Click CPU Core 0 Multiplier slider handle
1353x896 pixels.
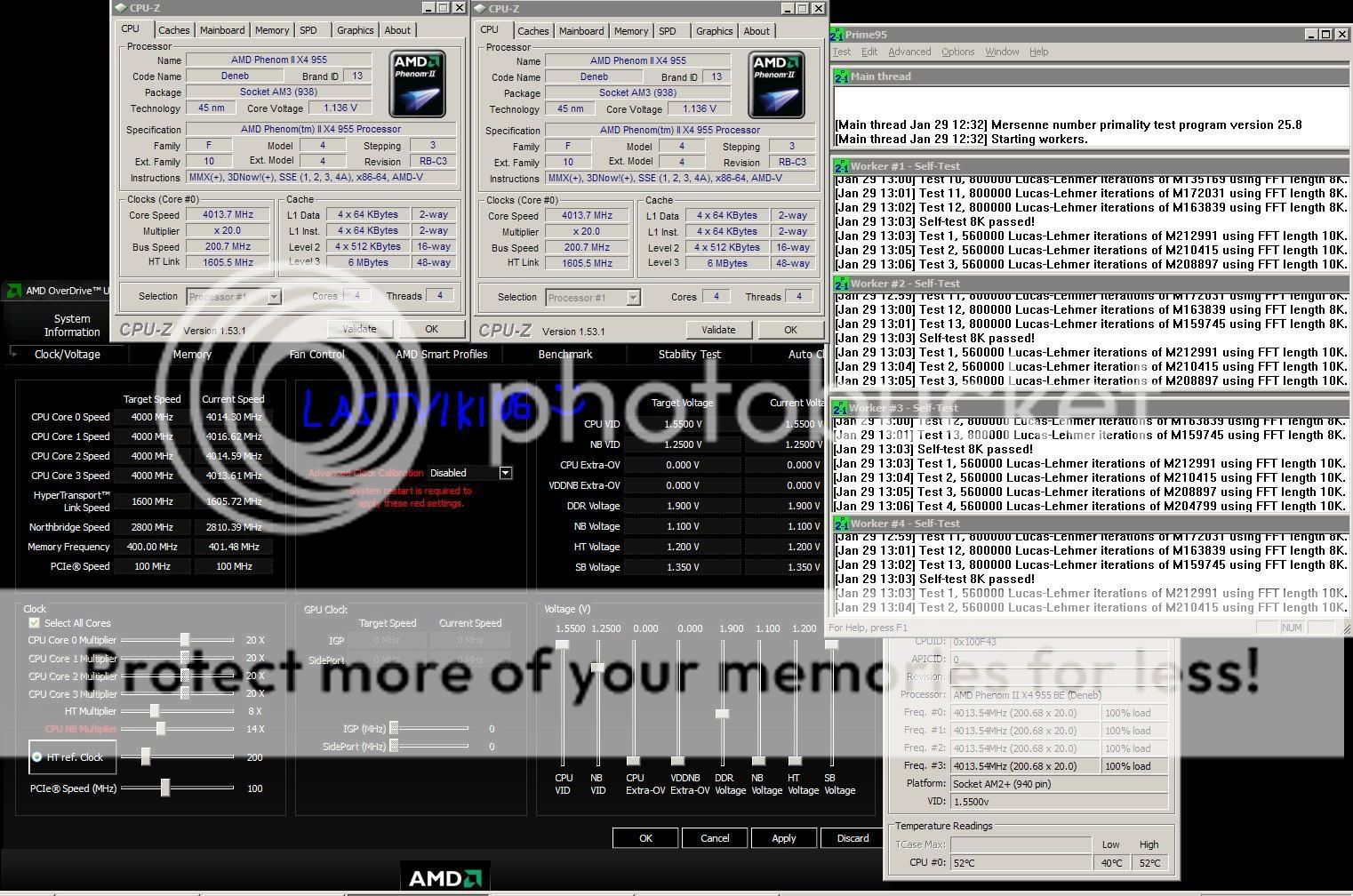tap(185, 640)
